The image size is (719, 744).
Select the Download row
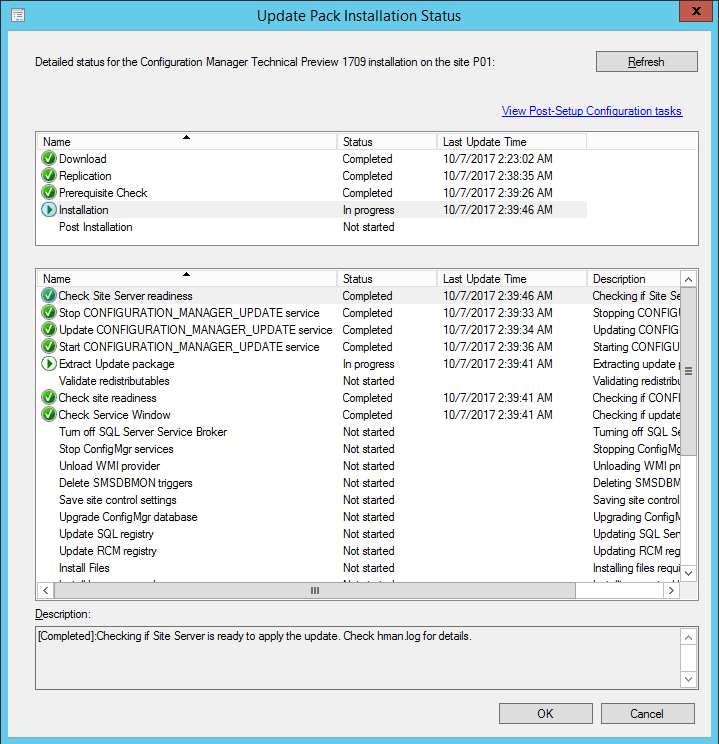[312, 158]
